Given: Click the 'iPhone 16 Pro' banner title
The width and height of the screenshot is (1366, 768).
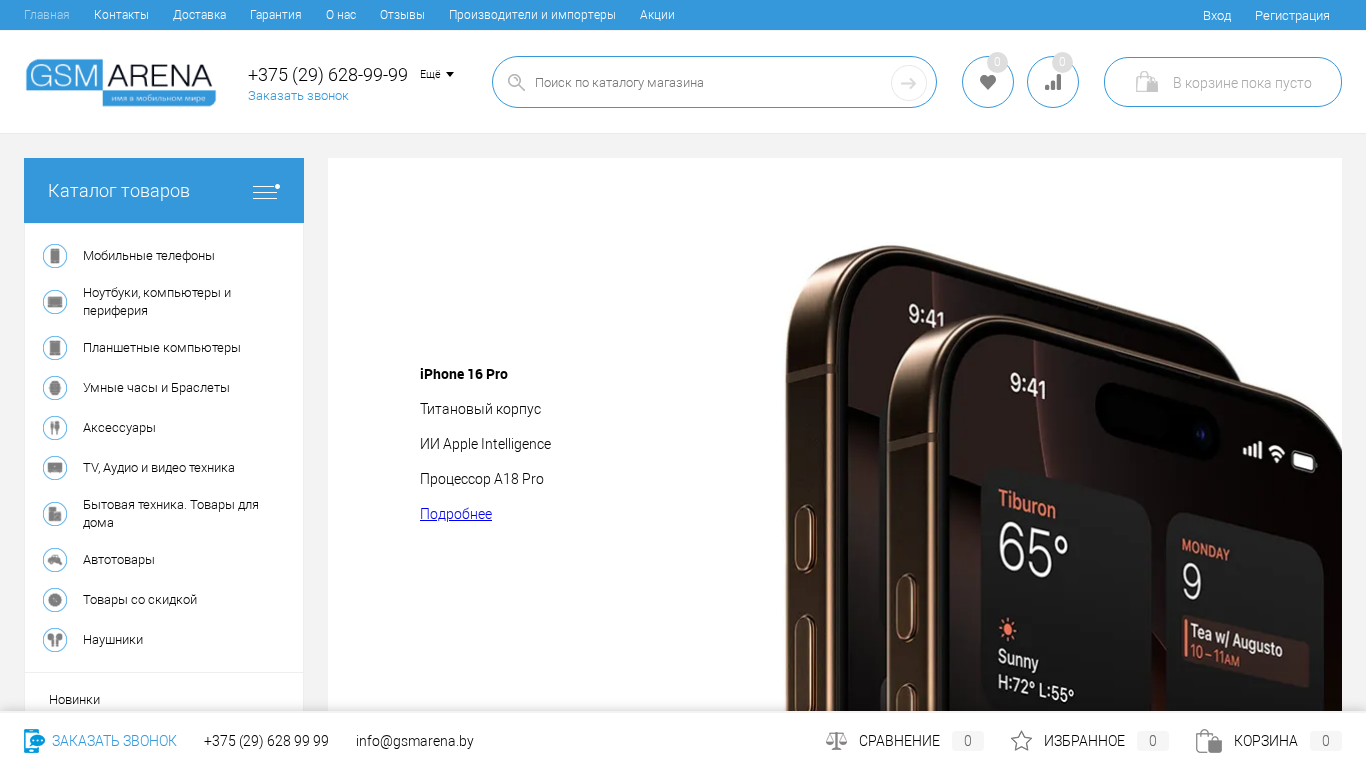Looking at the screenshot, I should click(464, 374).
